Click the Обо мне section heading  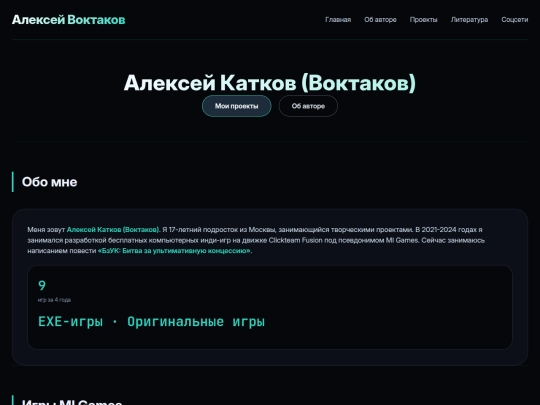pyautogui.click(x=49, y=182)
